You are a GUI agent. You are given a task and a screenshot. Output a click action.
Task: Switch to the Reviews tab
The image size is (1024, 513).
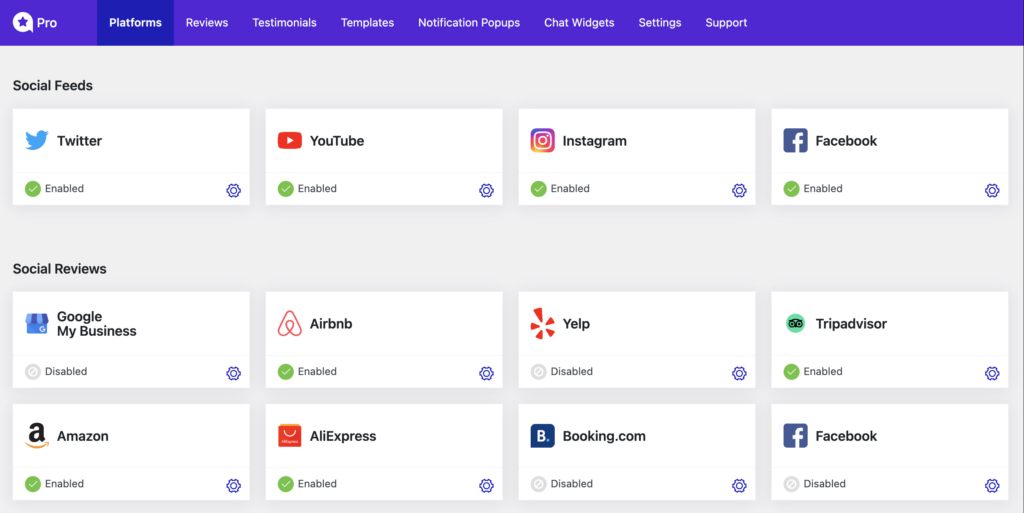coord(206,23)
